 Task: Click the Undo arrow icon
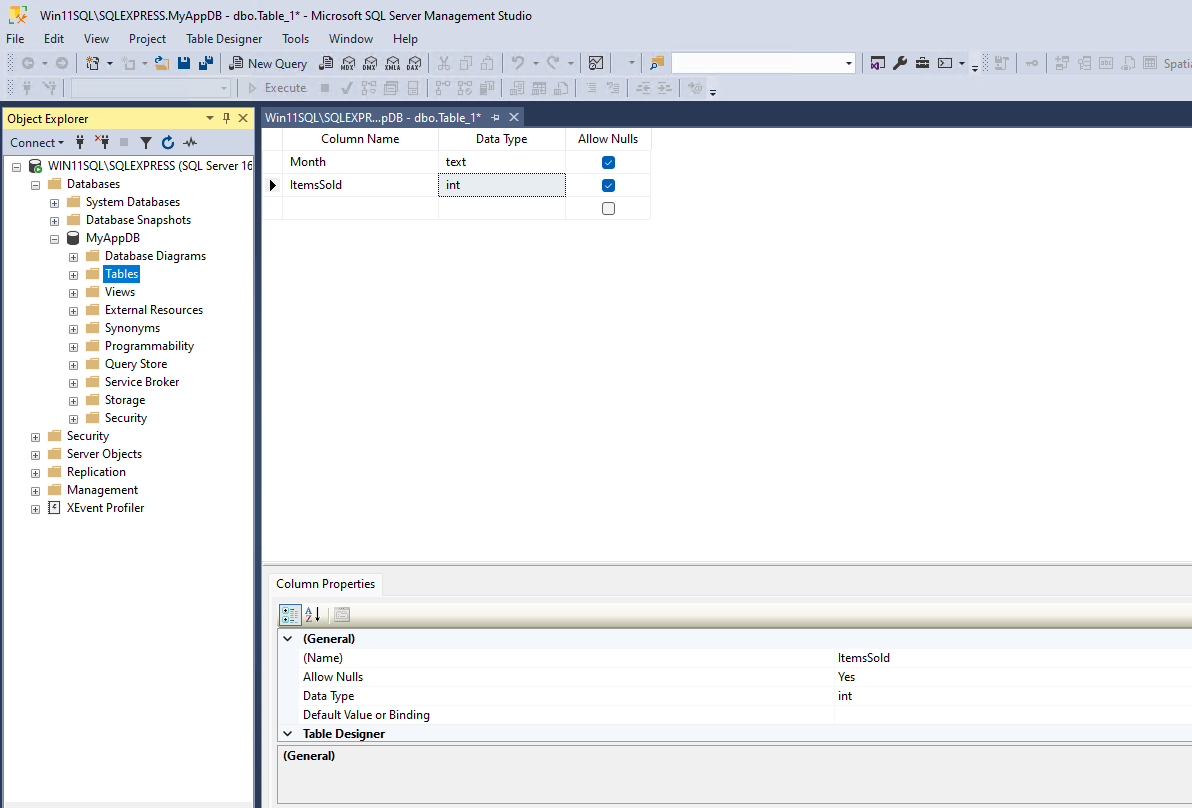pyautogui.click(x=518, y=63)
